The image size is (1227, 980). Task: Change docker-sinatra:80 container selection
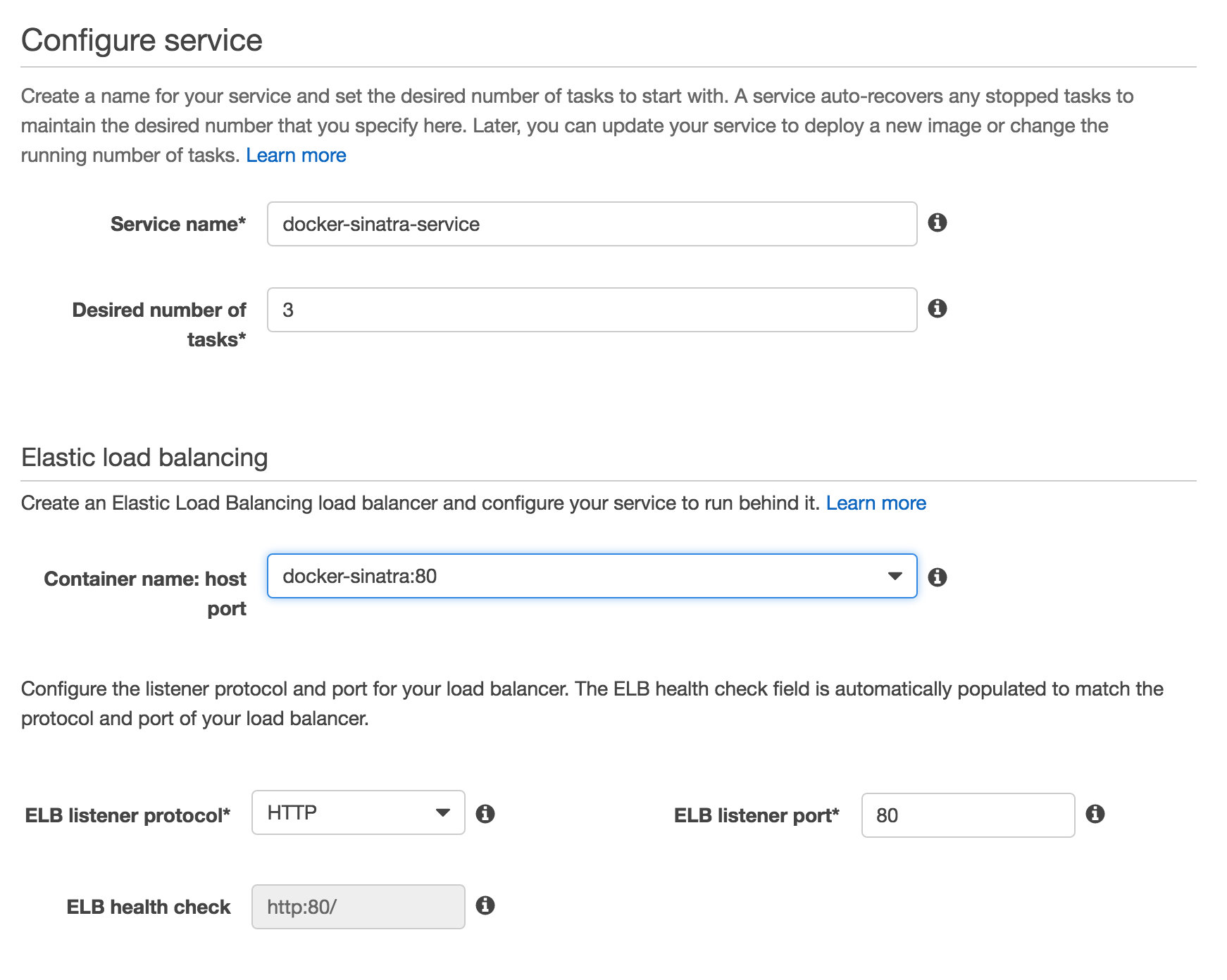point(592,576)
